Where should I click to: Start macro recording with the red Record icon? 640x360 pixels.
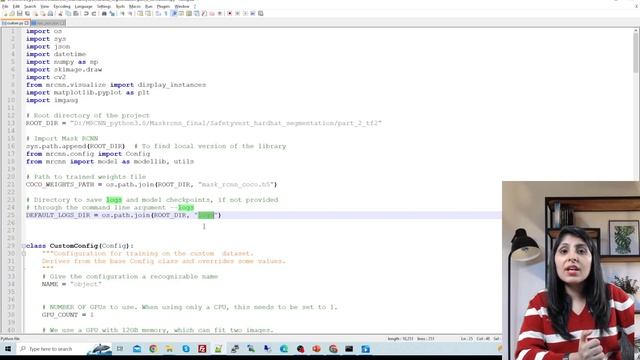coord(229,13)
